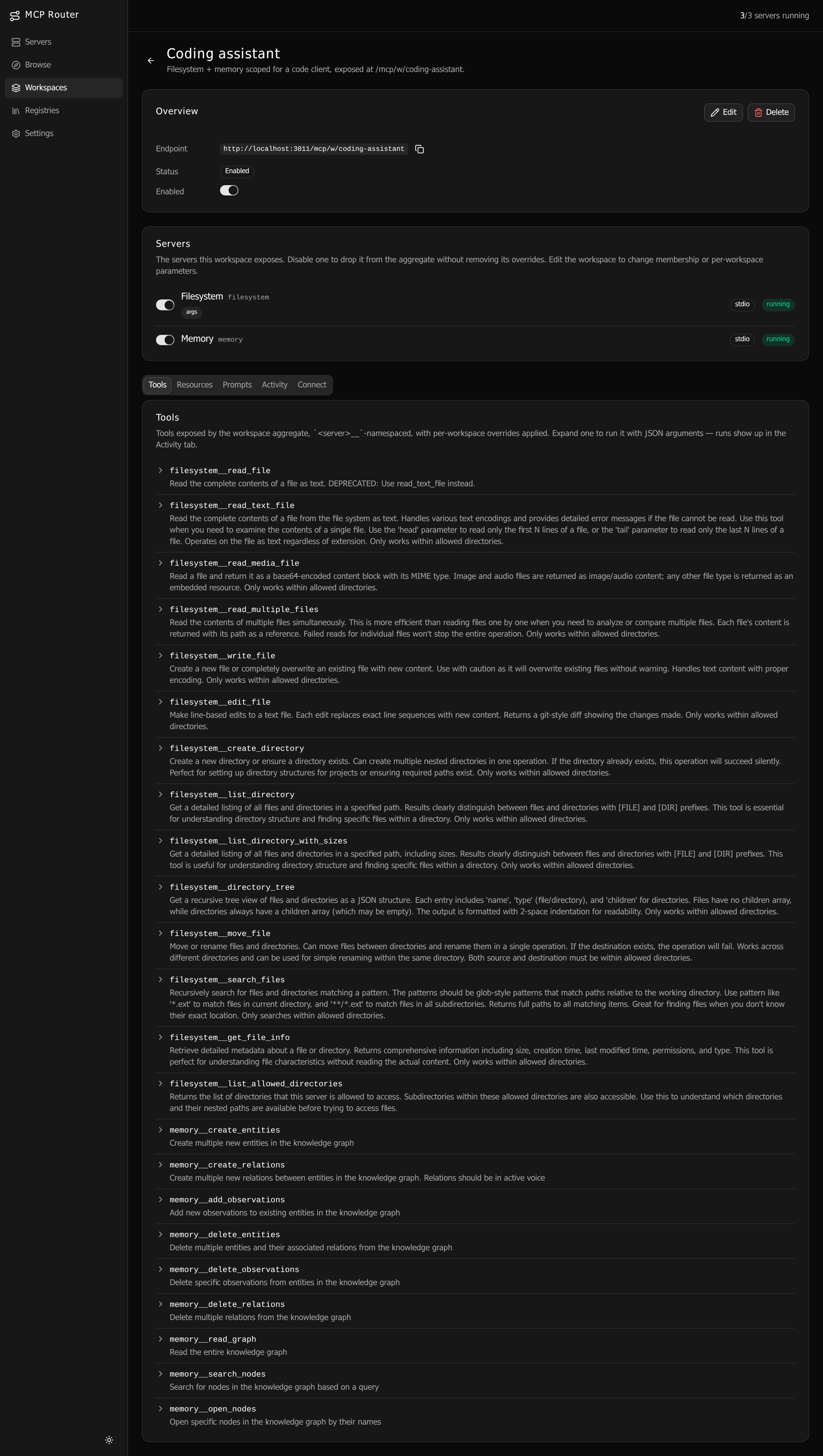The width and height of the screenshot is (823, 1456).
Task: Expand the filesystem__list_directory tool chevron
Action: coord(161,795)
